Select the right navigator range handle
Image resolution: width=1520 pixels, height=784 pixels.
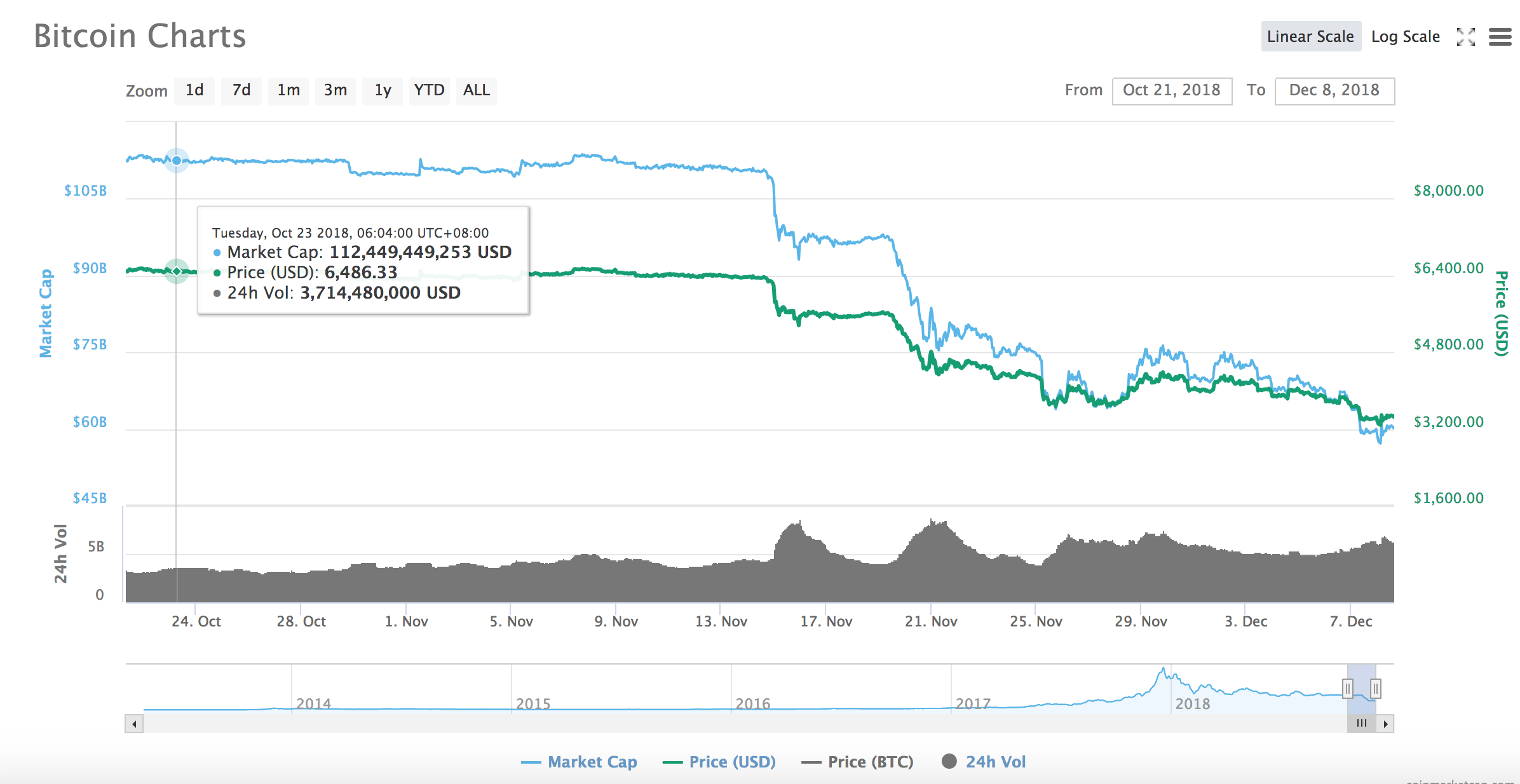(1376, 689)
